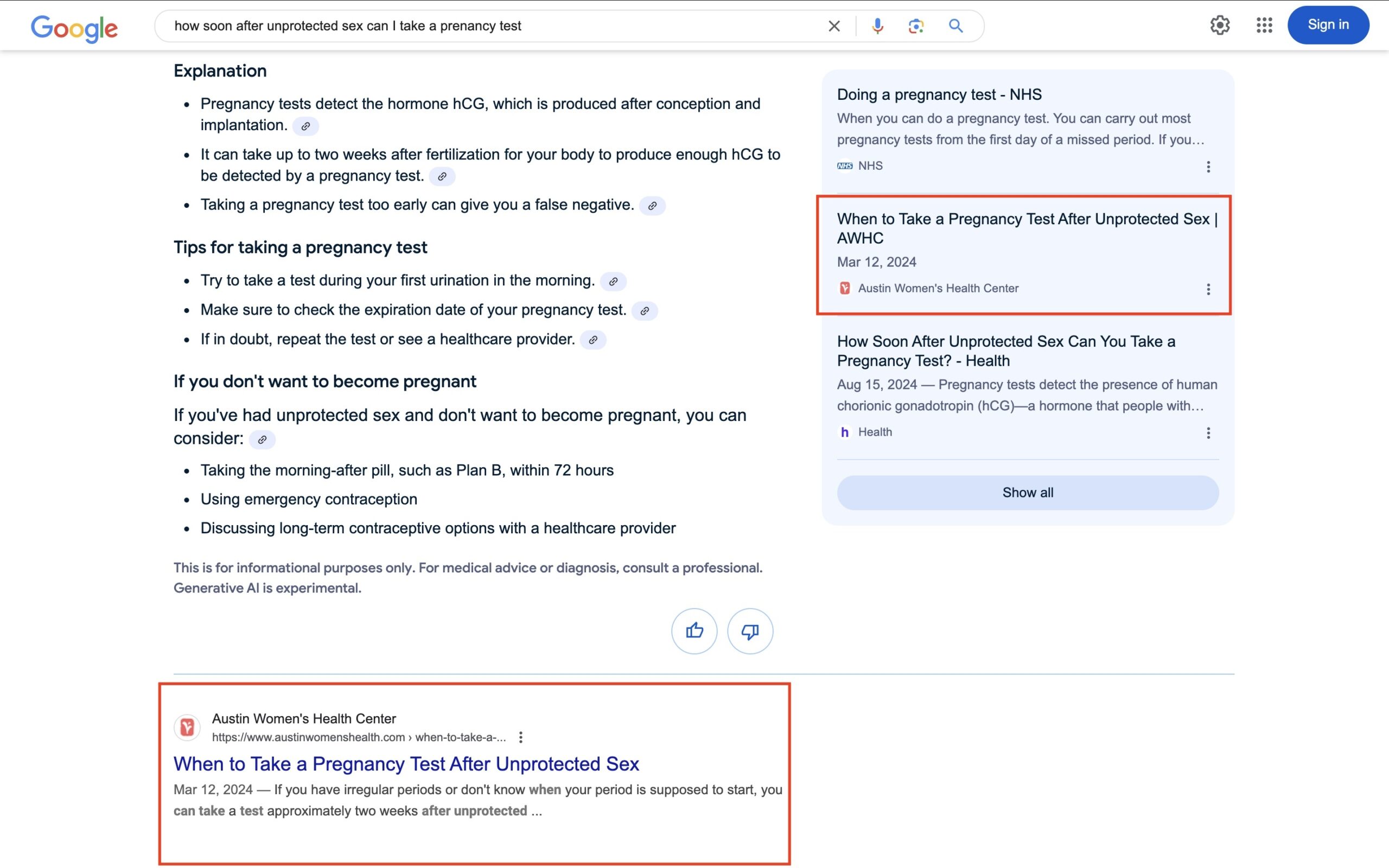Click the Austin Women's Health Center article link
The height and width of the screenshot is (868, 1389).
(x=406, y=762)
